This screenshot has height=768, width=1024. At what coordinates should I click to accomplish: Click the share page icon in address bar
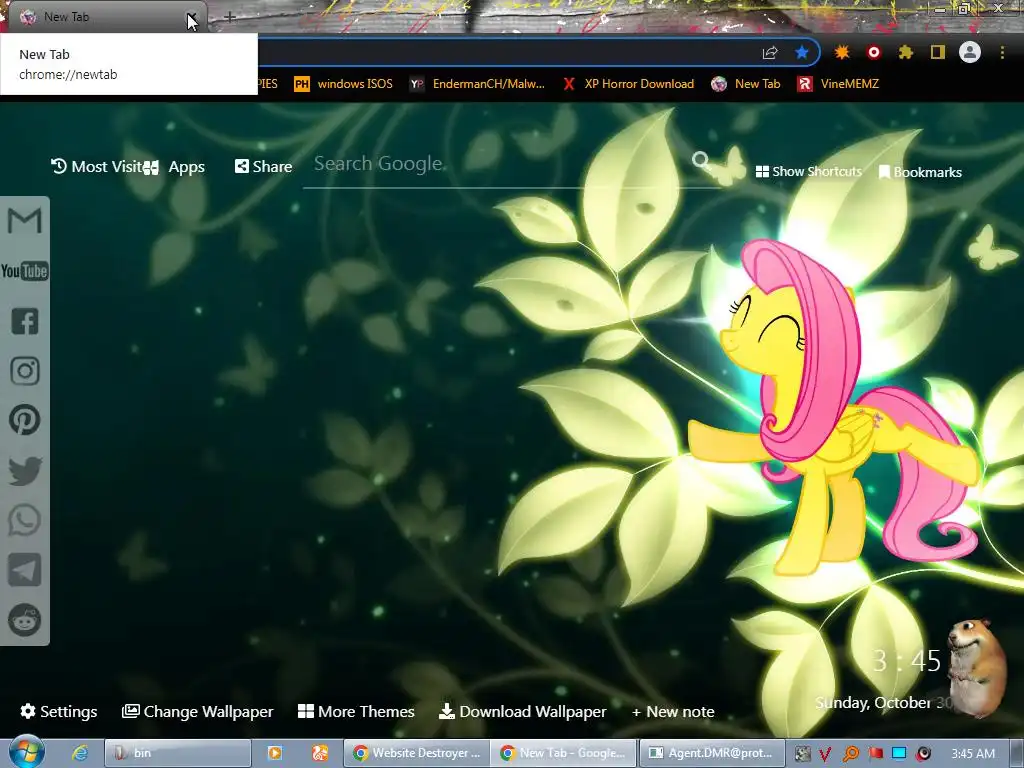click(770, 53)
